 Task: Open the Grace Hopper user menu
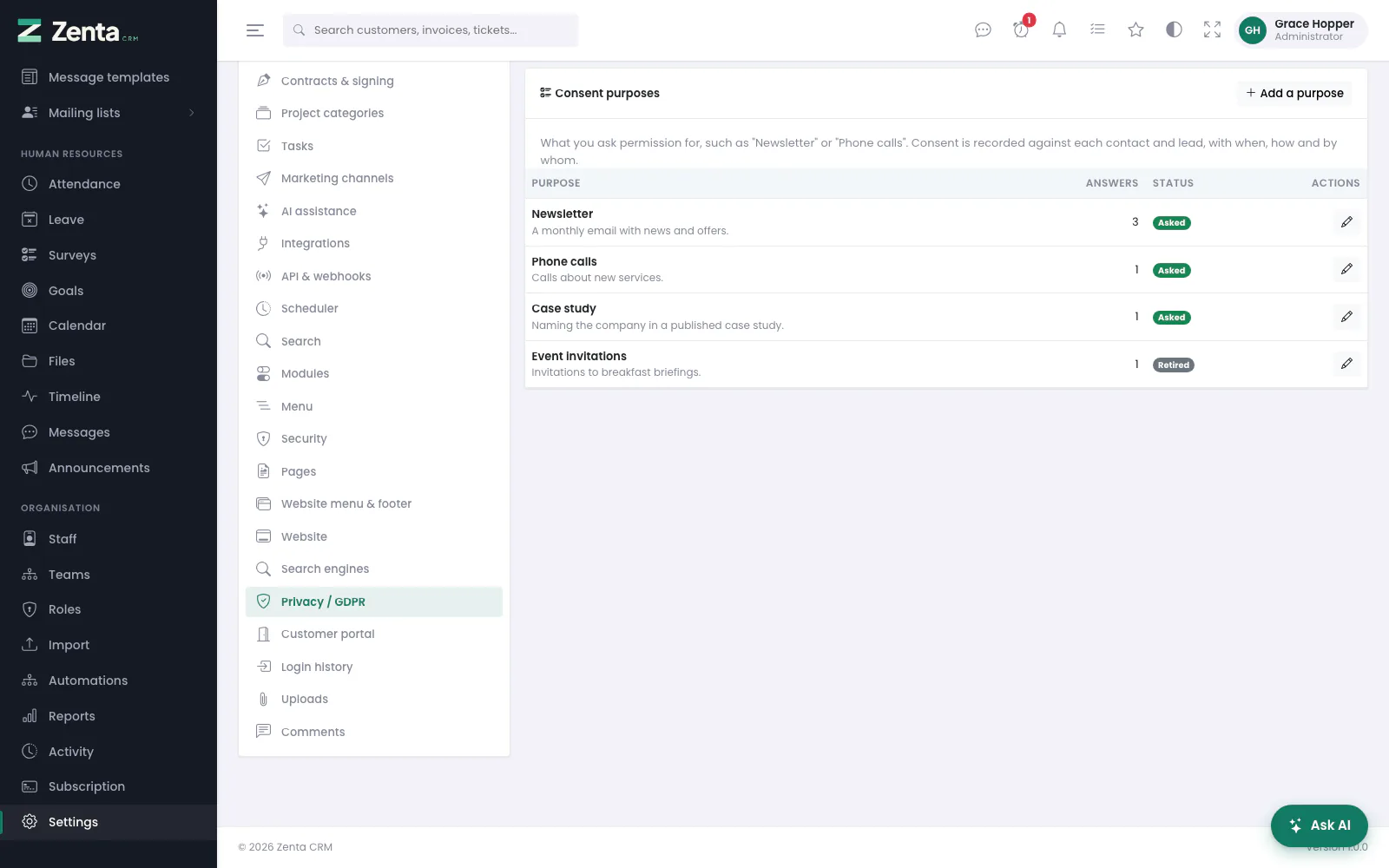point(1300,30)
